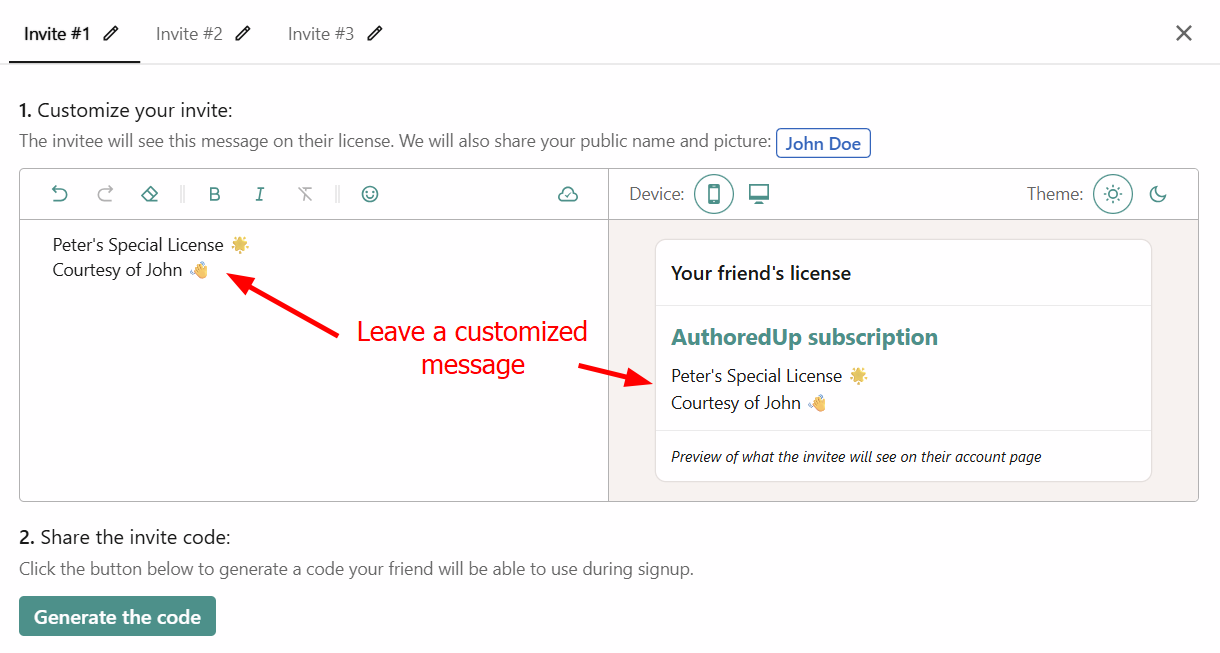Switch to the Invite #3 tab
The height and width of the screenshot is (653, 1220).
(x=321, y=34)
